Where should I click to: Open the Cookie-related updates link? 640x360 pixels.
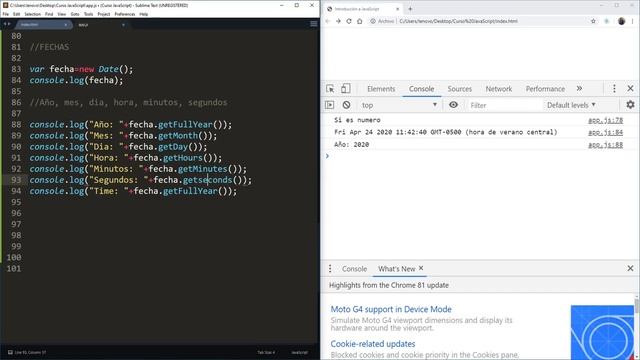click(x=373, y=344)
